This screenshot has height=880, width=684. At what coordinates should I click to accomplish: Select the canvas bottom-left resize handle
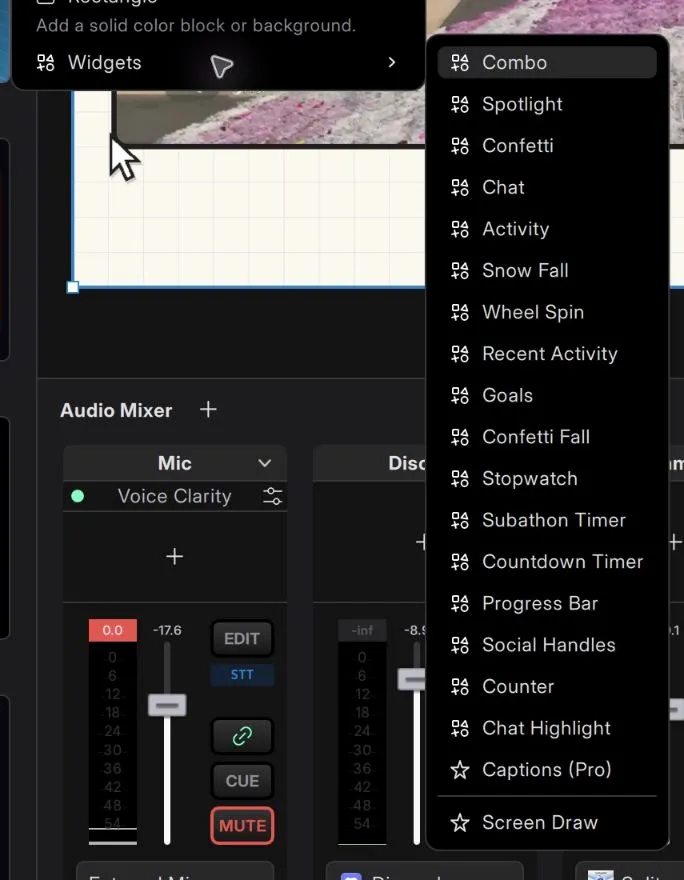[x=72, y=287]
